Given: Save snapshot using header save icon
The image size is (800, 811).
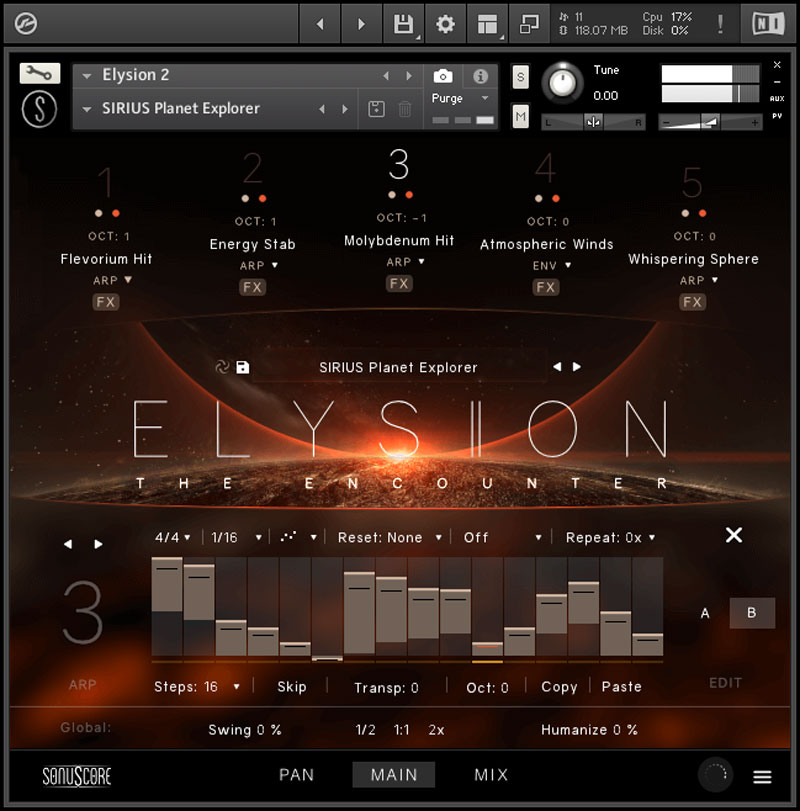Looking at the screenshot, I should (x=376, y=109).
